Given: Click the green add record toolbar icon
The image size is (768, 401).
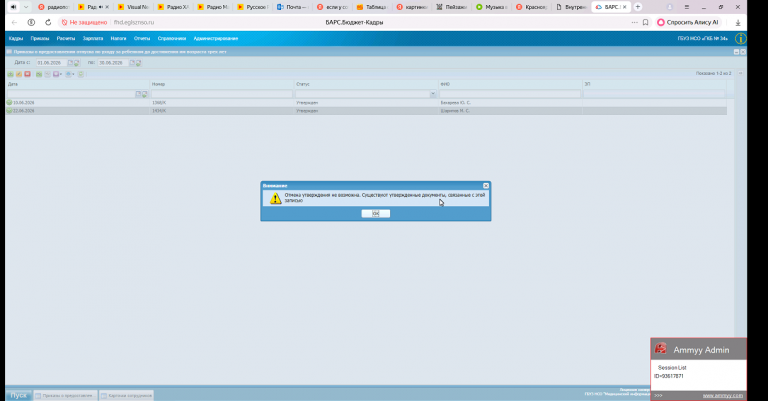Looking at the screenshot, I should 10,74.
